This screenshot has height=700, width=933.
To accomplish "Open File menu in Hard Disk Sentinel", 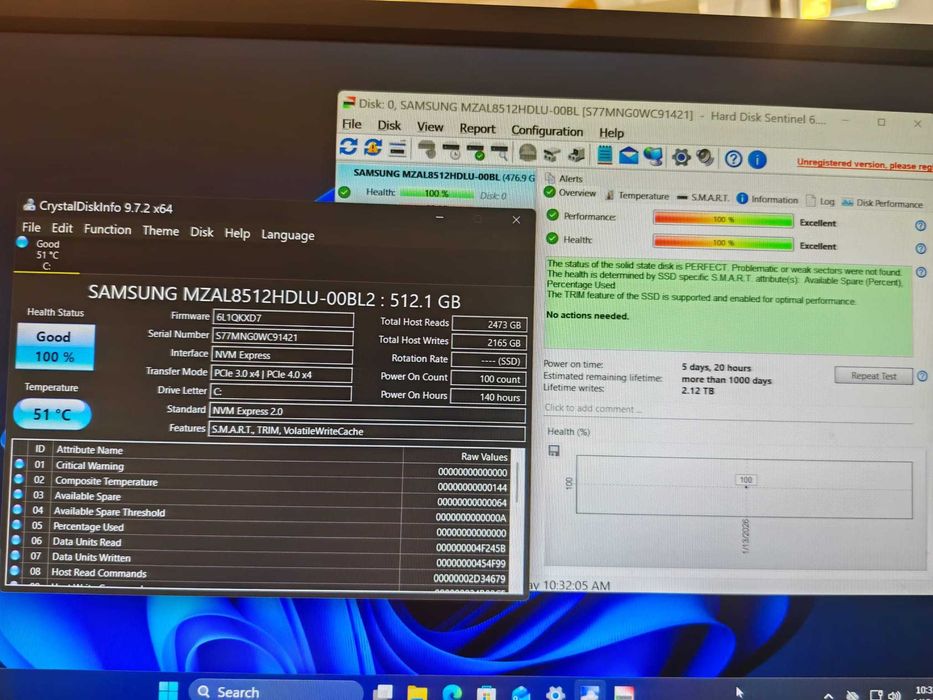I will click(351, 124).
